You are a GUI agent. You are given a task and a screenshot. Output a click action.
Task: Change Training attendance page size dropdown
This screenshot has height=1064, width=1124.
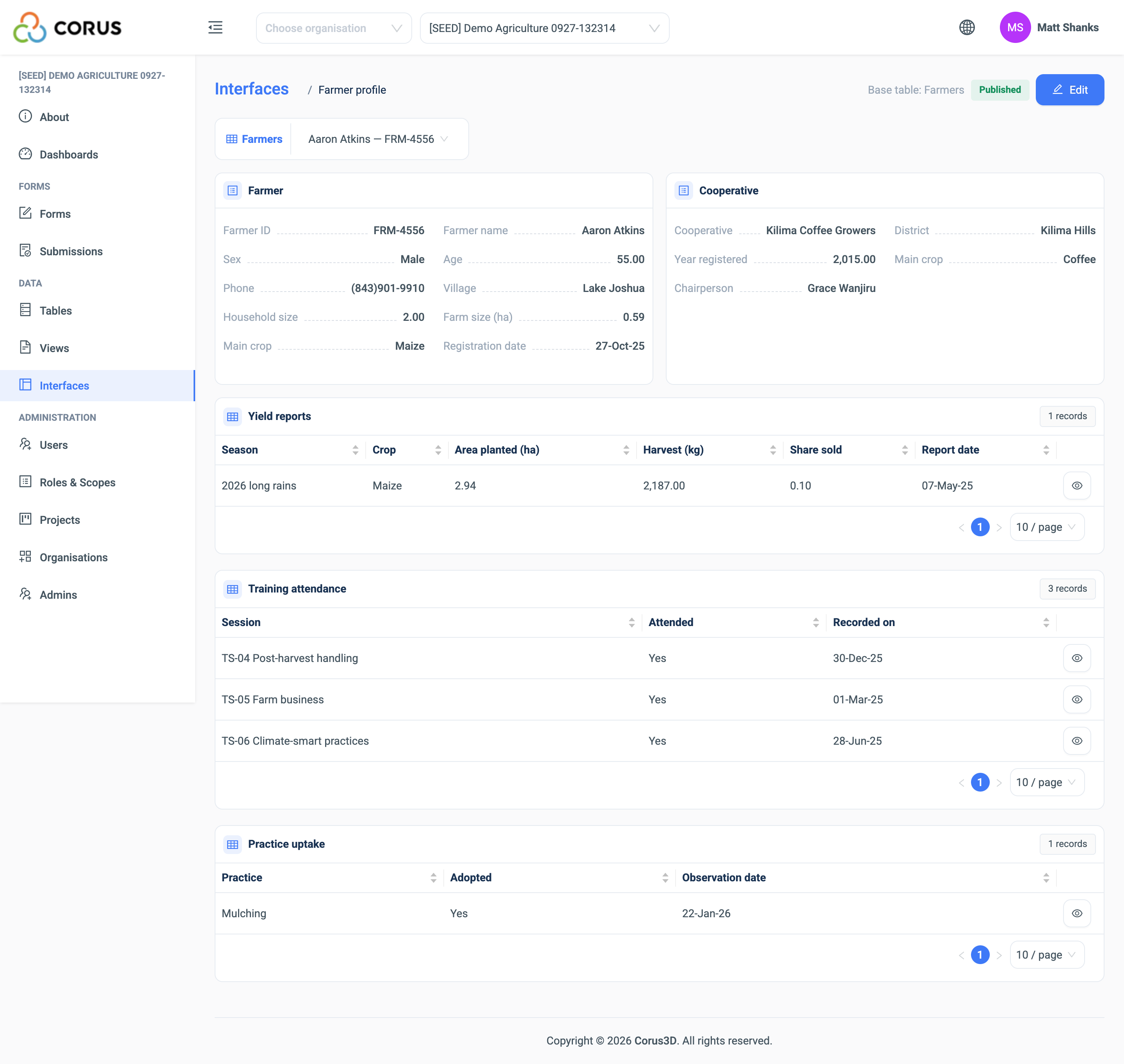(1047, 782)
